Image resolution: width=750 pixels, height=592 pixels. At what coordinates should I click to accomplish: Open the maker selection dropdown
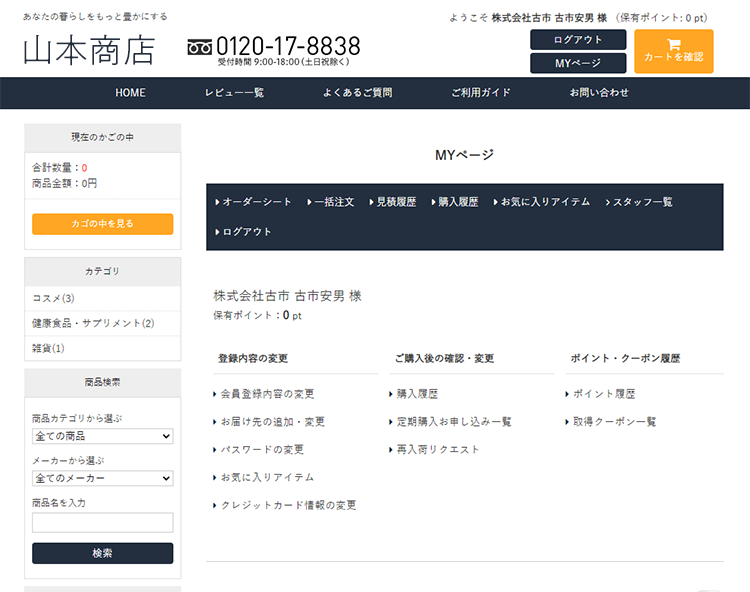pos(102,478)
